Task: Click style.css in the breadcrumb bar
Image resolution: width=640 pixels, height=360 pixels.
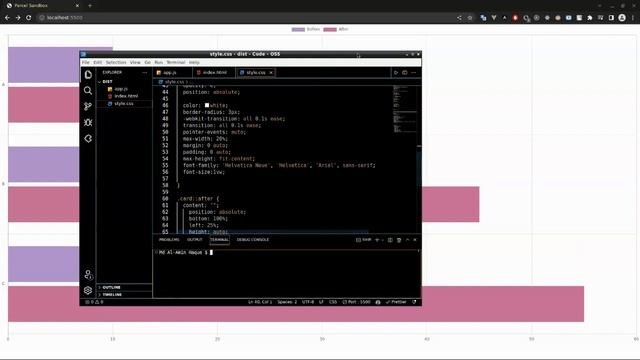Action: click(174, 82)
